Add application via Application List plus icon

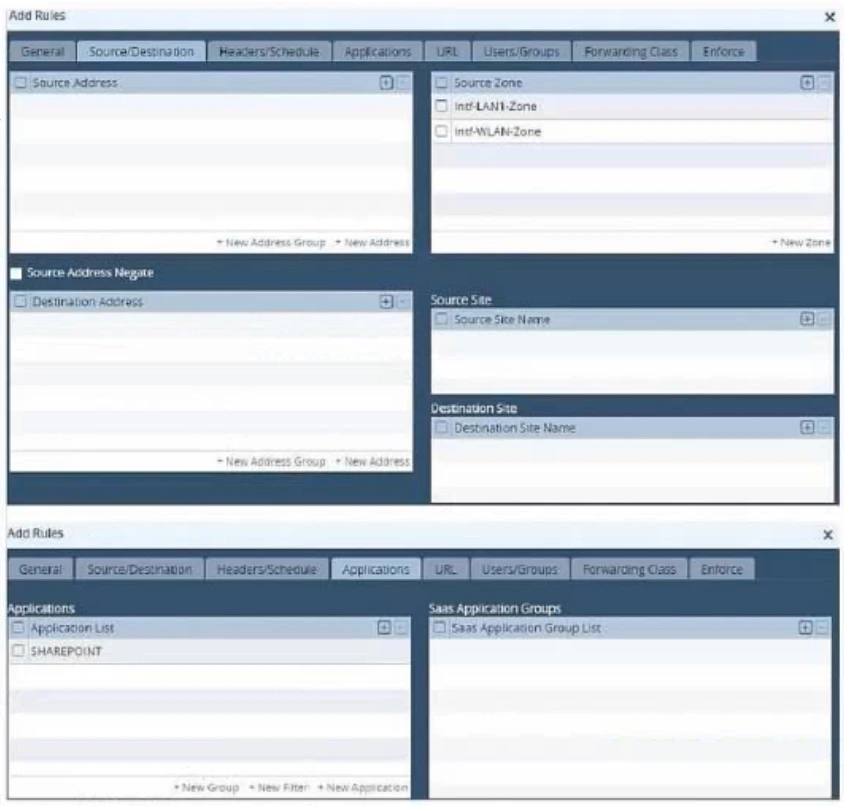[383, 628]
